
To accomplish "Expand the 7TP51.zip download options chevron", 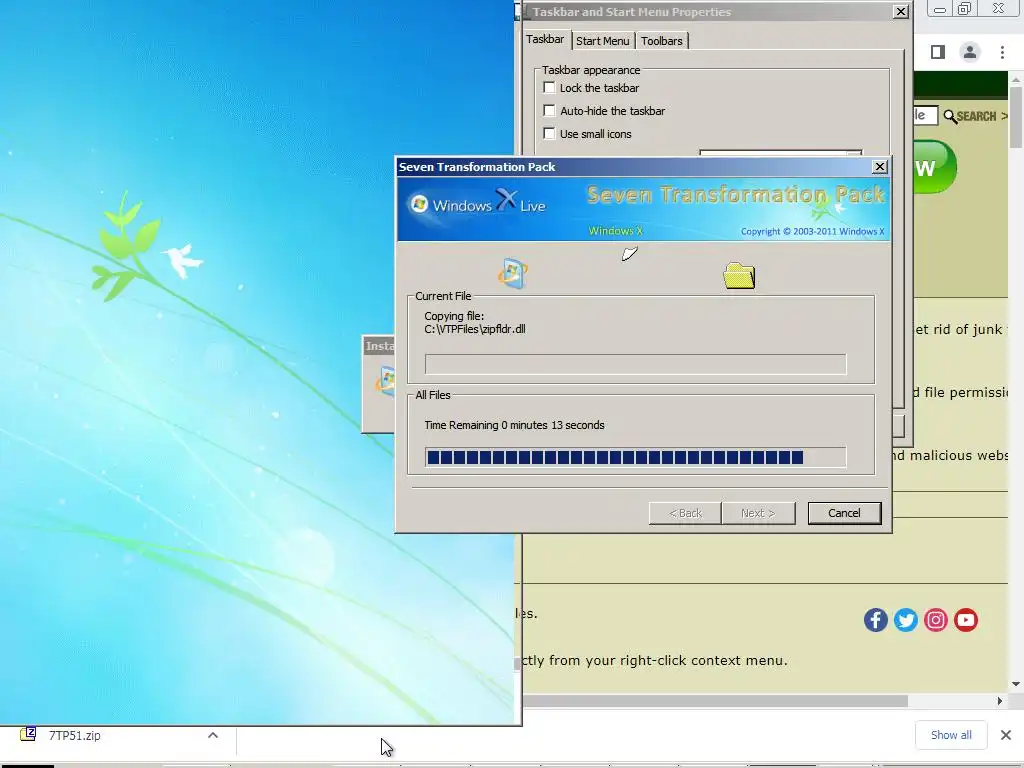I will [x=213, y=735].
